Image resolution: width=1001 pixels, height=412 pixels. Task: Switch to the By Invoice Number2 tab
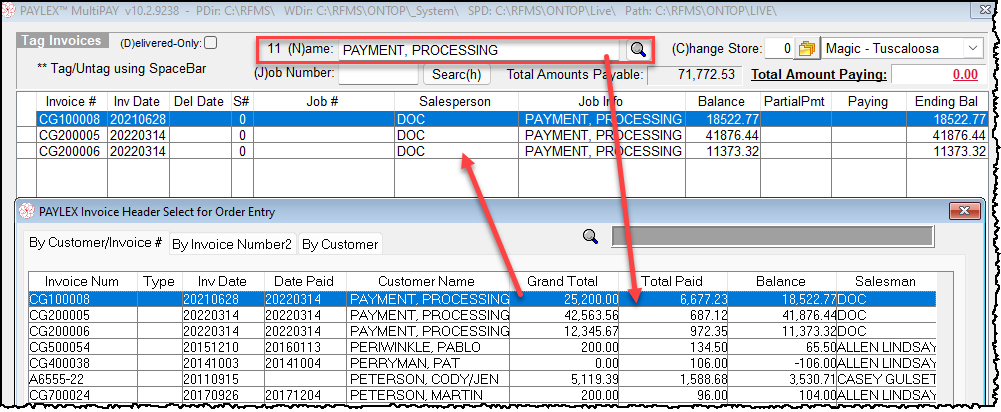point(231,244)
